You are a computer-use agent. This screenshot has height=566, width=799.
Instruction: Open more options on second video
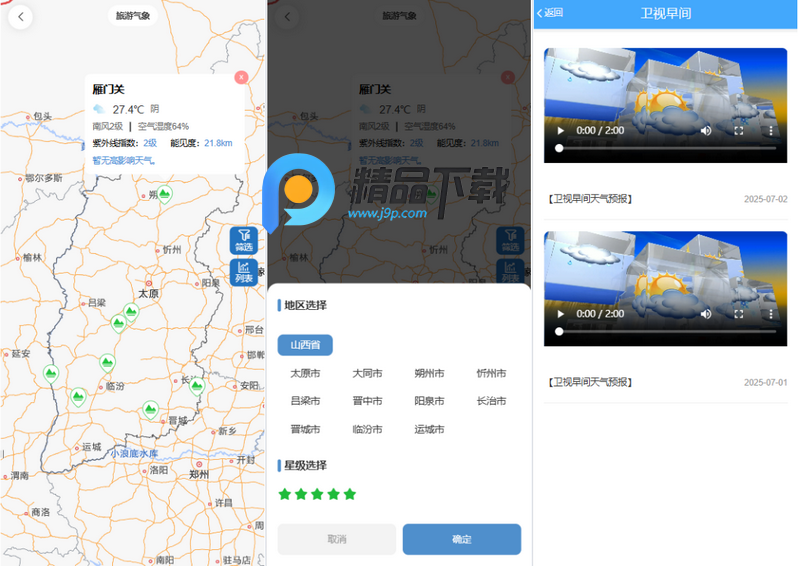point(770,314)
